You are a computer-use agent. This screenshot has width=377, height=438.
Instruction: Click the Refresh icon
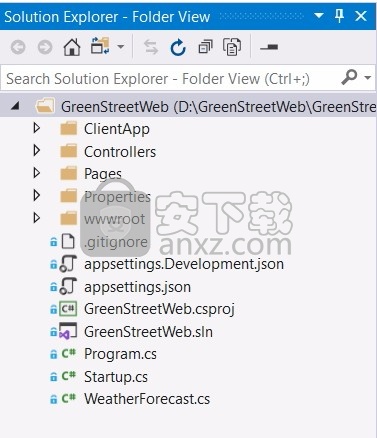[178, 47]
